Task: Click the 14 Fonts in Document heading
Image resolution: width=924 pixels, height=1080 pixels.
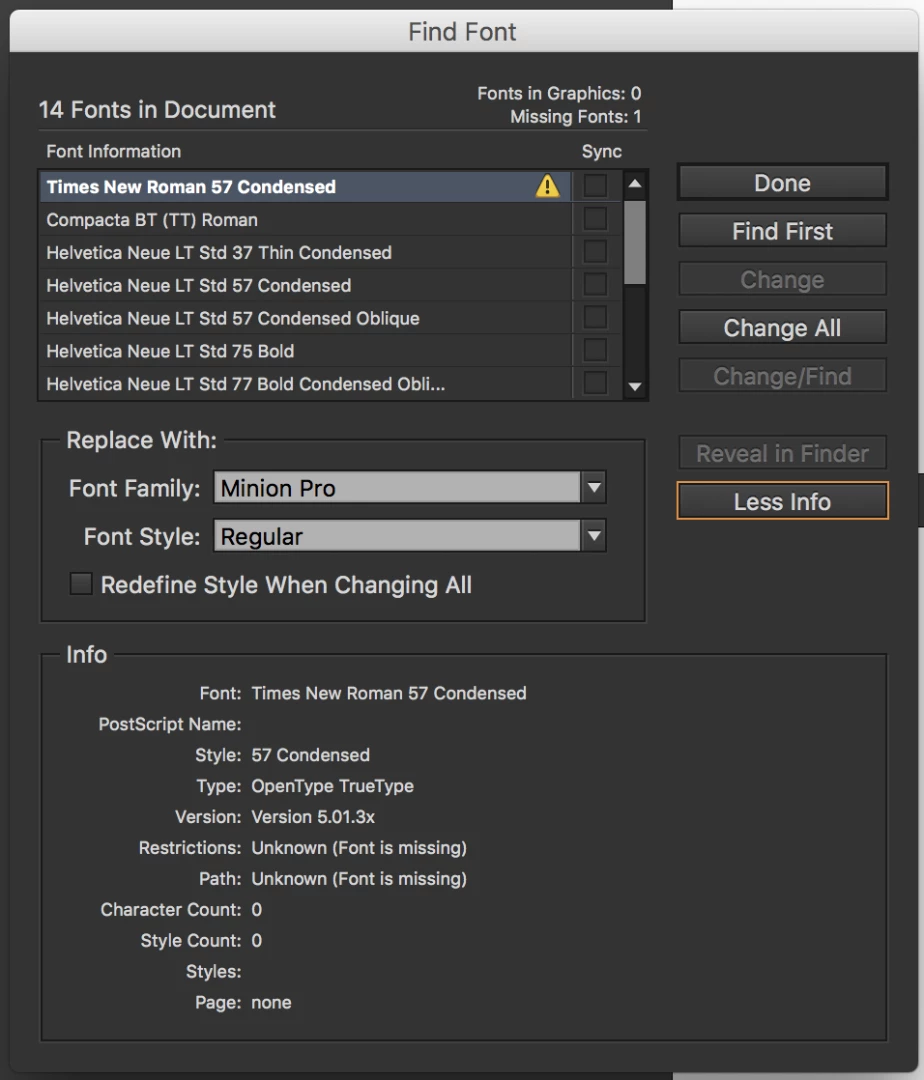Action: point(157,110)
